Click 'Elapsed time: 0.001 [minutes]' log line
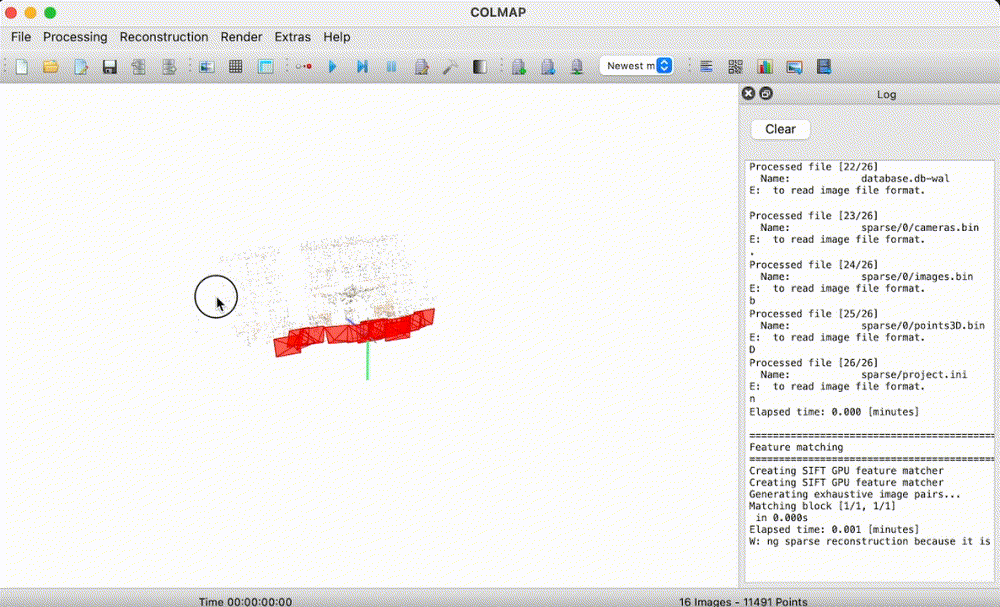 834,529
